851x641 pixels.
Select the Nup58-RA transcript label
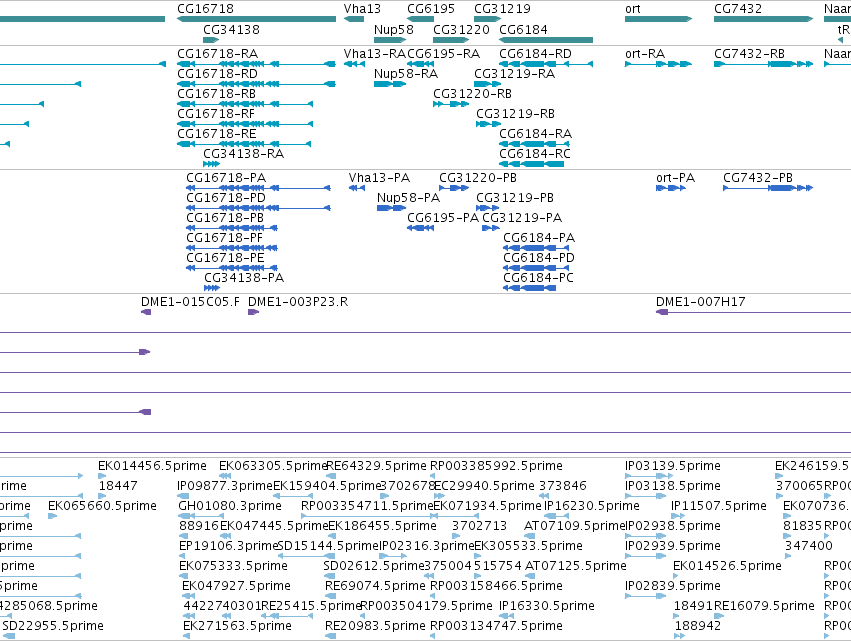(x=406, y=74)
